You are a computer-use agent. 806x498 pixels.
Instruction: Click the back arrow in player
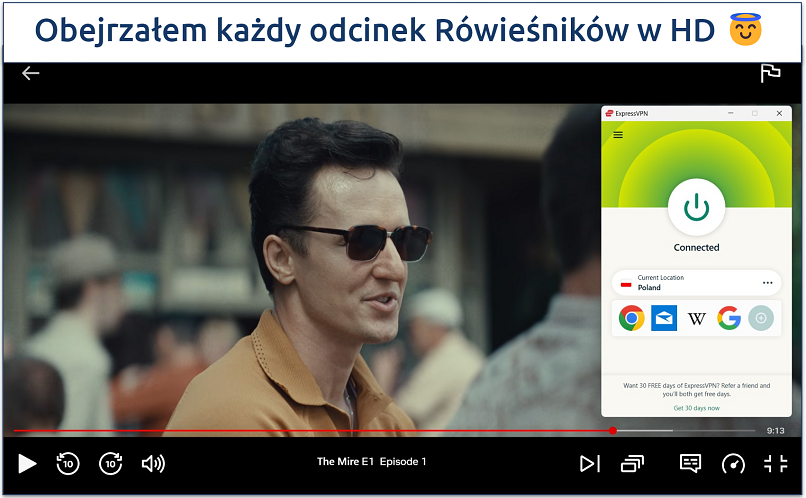[30, 73]
